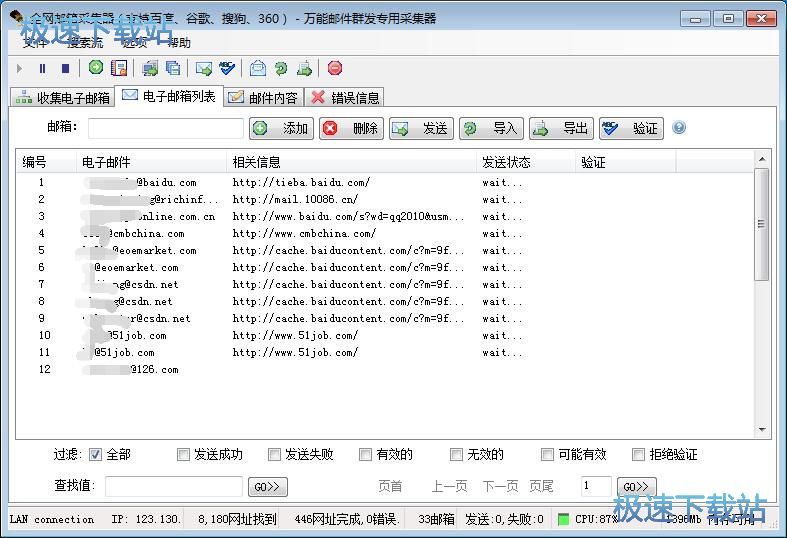Select row 3 online.com.cn email
This screenshot has width=787, height=538.
(384, 217)
